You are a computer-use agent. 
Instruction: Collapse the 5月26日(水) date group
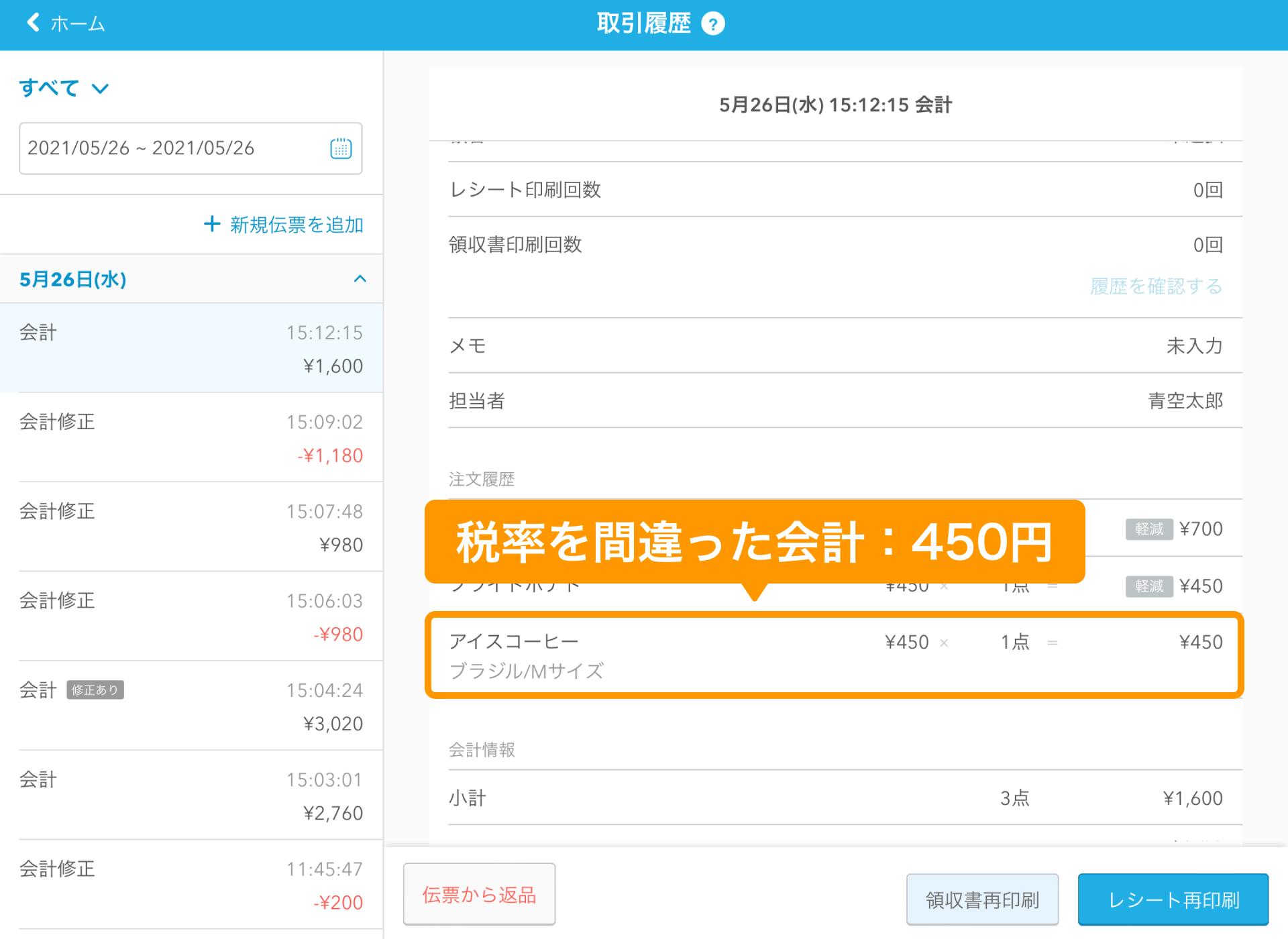[x=360, y=279]
